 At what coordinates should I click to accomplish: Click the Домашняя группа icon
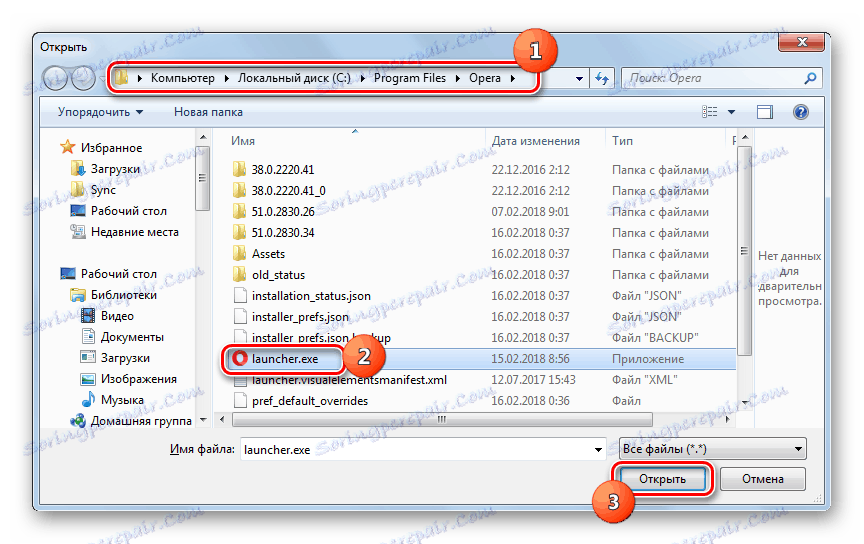pos(78,421)
